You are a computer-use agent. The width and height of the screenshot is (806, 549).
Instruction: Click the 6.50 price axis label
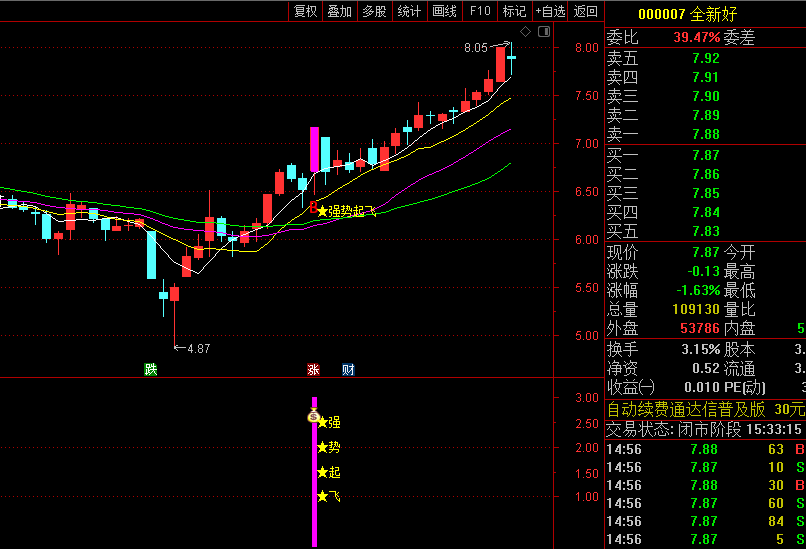pos(587,192)
